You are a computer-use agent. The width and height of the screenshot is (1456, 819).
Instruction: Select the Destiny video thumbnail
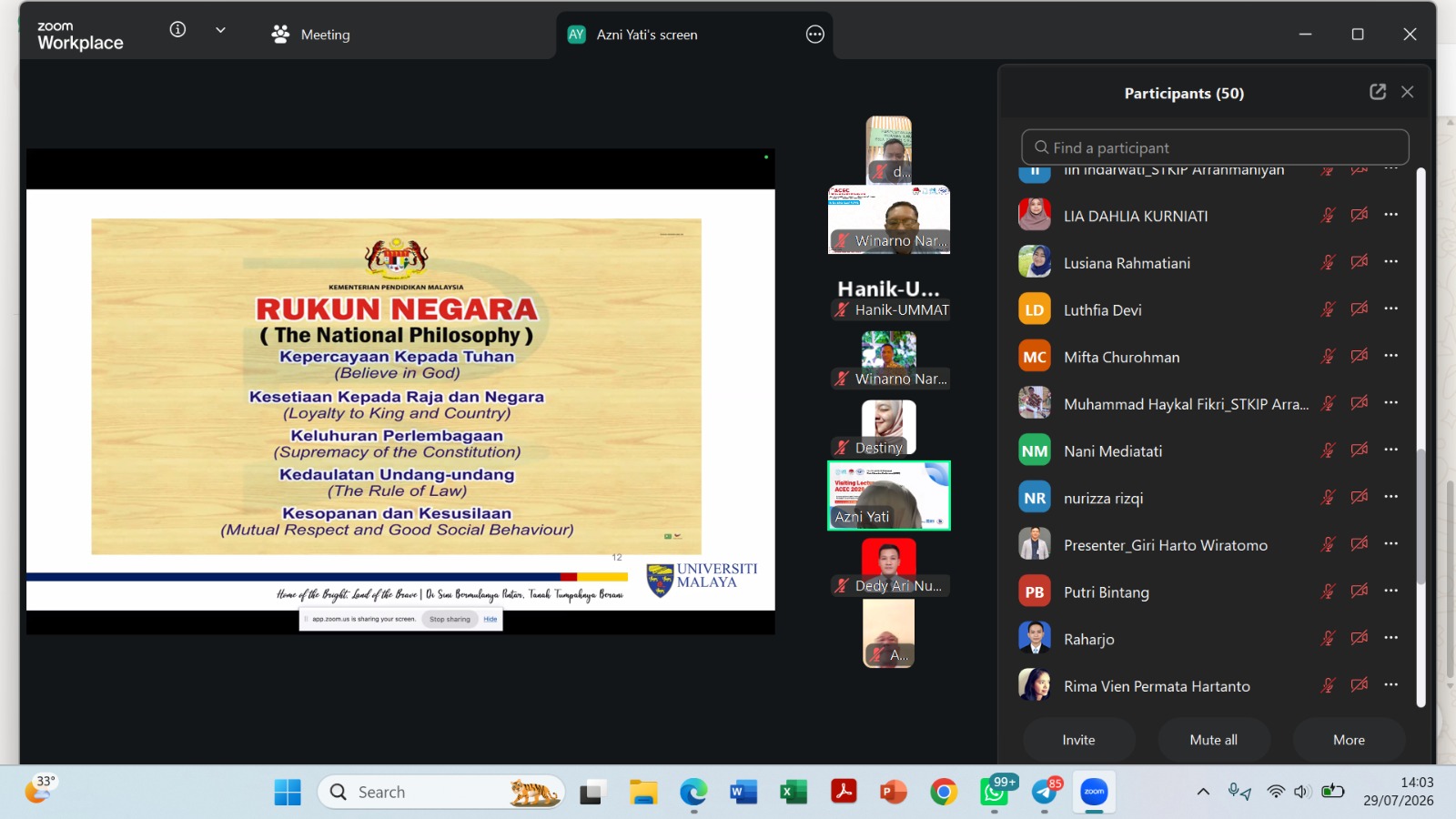889,428
